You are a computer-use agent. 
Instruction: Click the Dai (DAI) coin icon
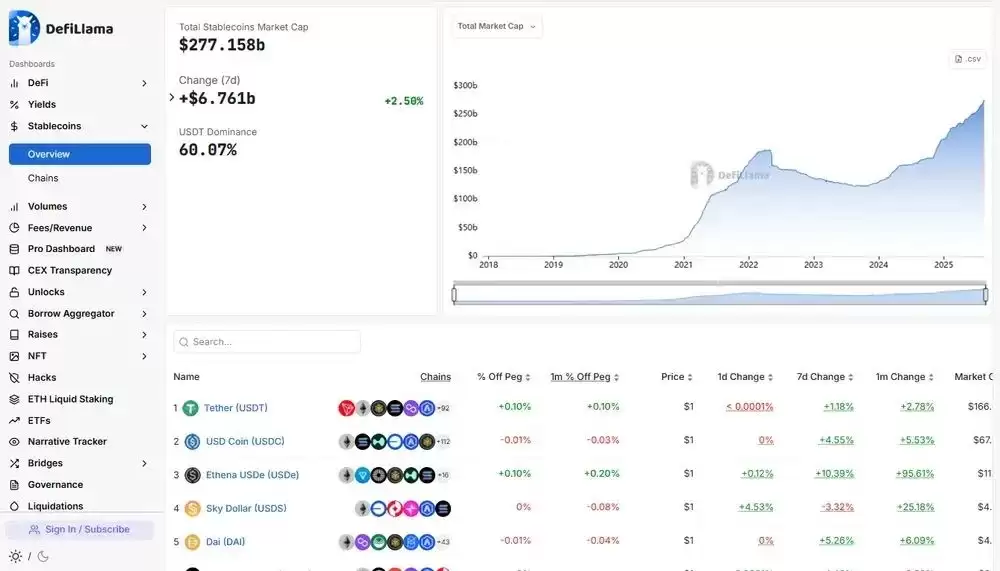[192, 542]
